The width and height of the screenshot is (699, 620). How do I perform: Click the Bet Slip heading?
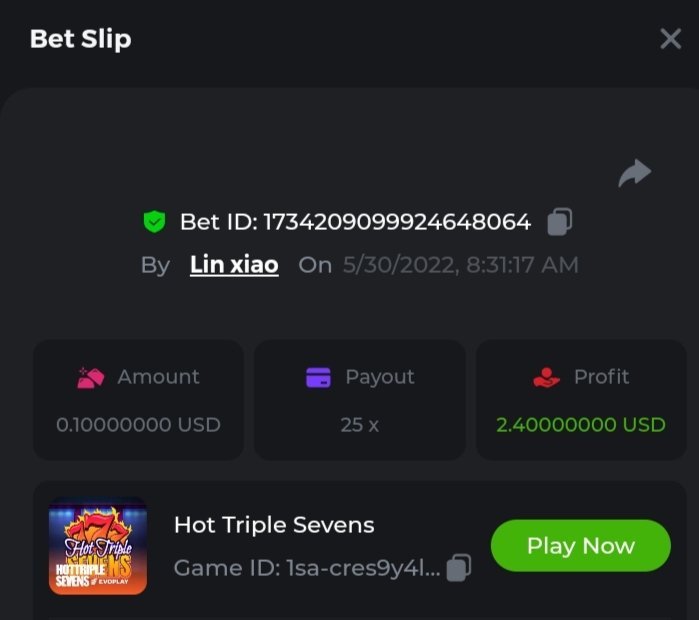80,39
